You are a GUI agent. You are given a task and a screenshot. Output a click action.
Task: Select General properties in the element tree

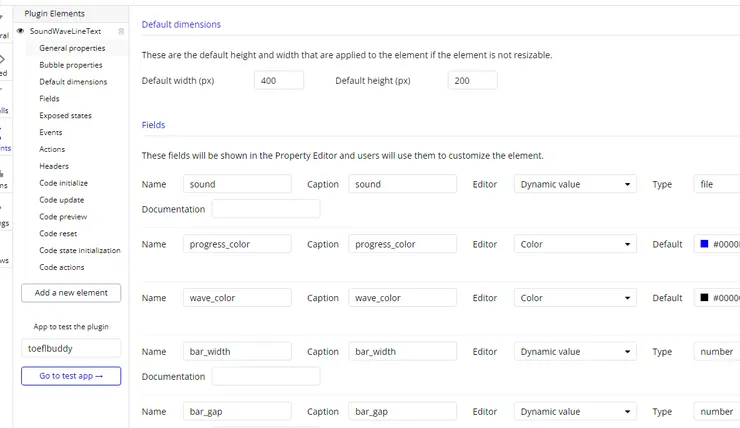[x=72, y=48]
